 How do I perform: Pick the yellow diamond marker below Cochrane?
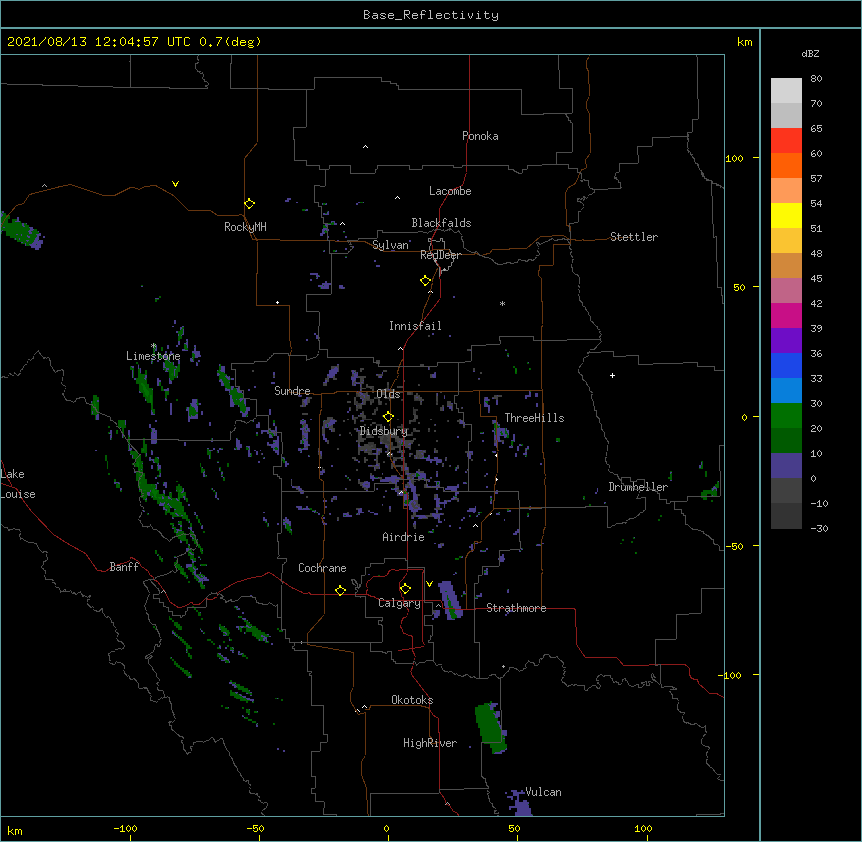point(340,590)
